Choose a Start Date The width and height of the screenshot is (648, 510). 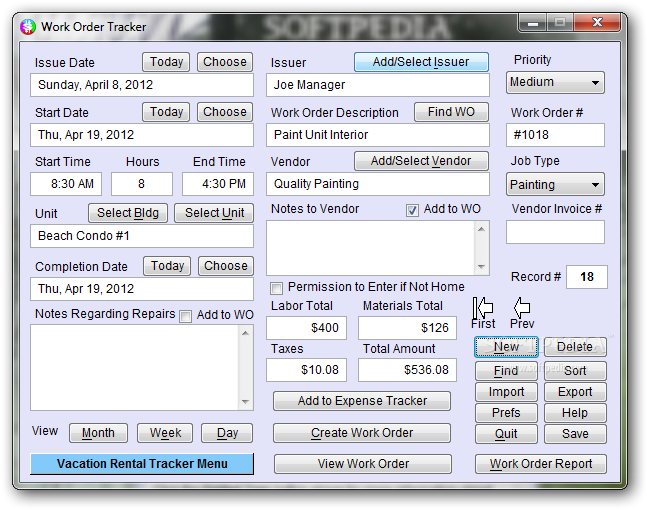tap(225, 112)
